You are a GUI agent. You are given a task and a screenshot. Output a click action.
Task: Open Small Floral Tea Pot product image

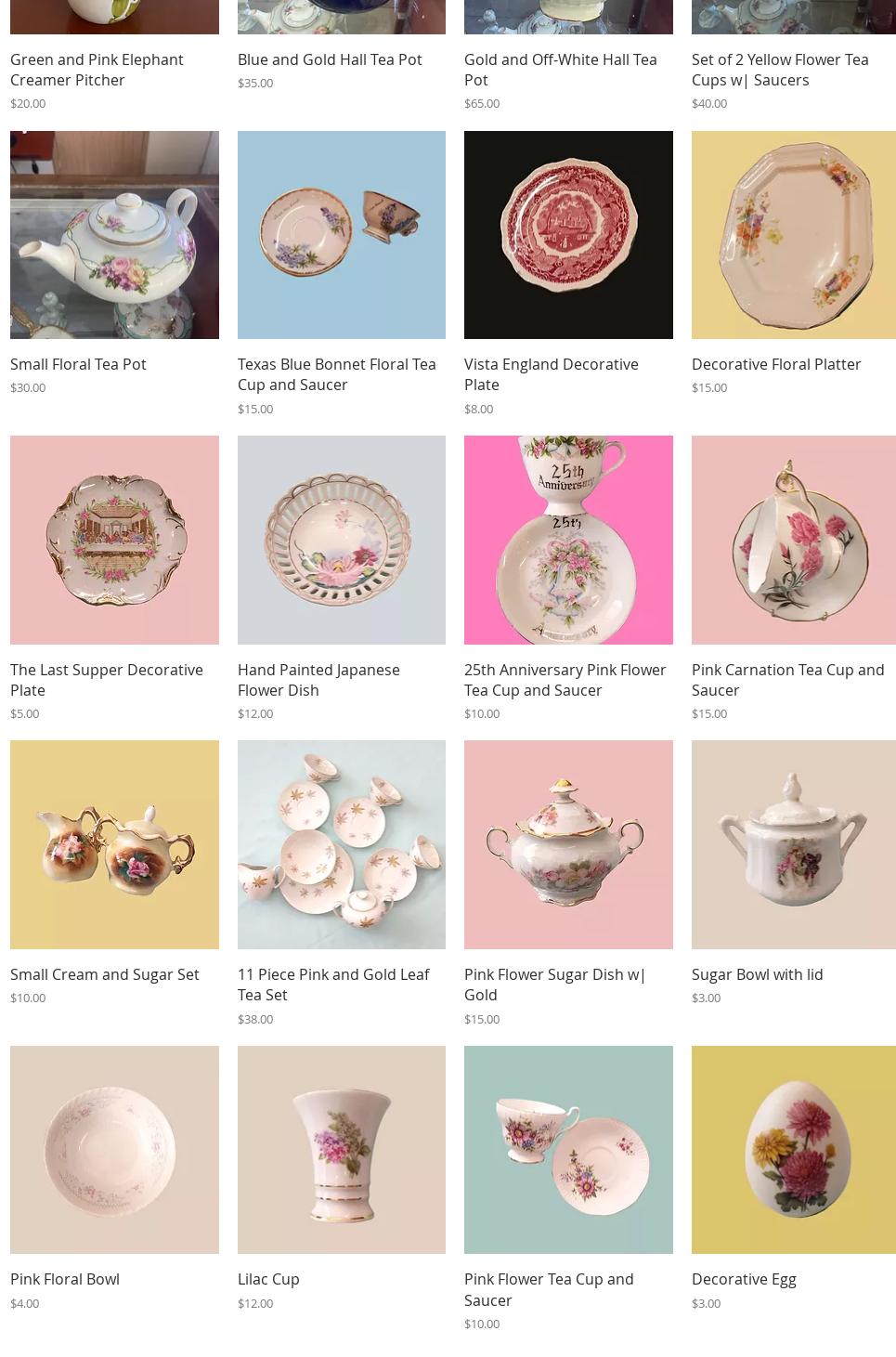[114, 235]
